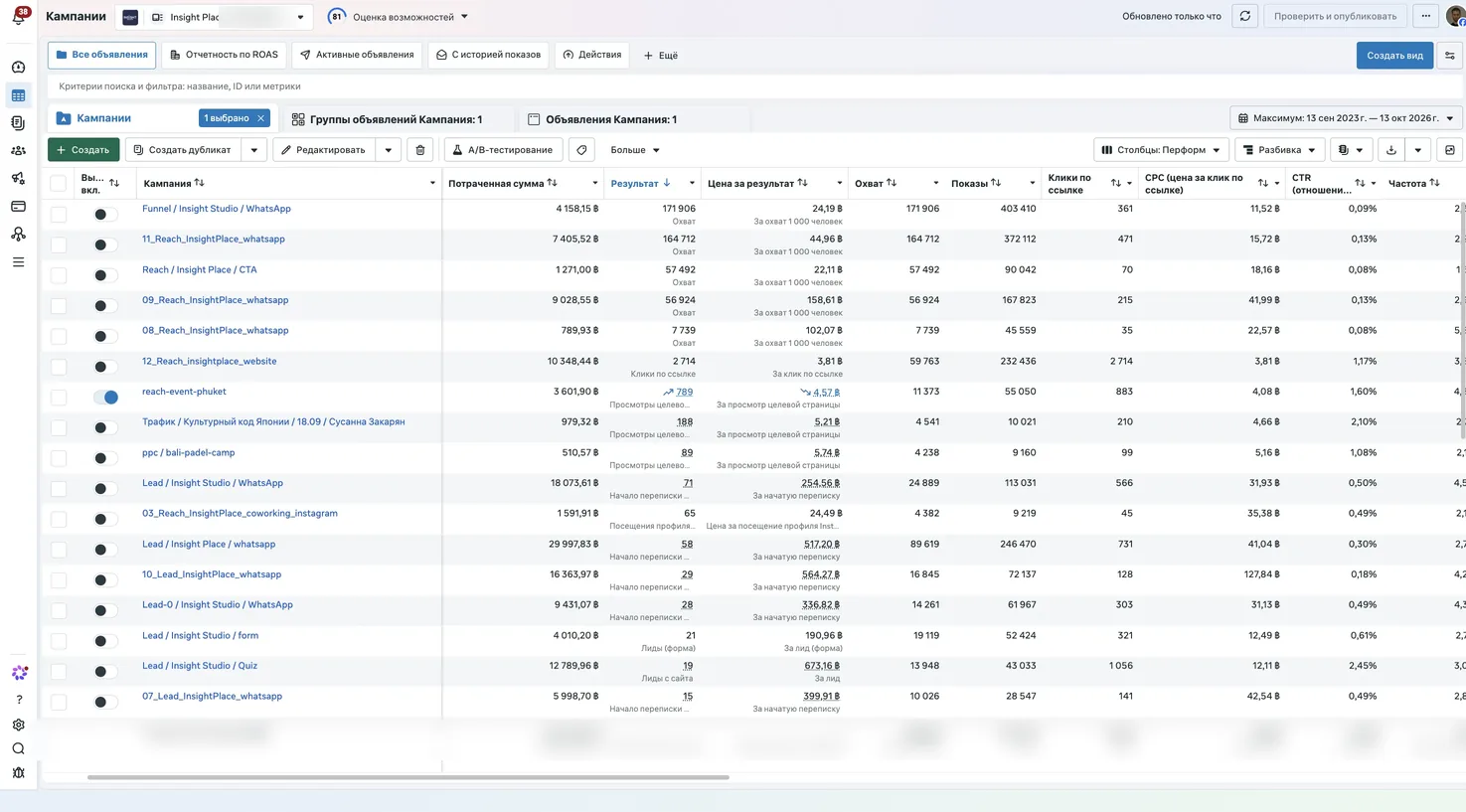This screenshot has width=1466, height=812.
Task: Click the refresh data icon
Action: [1244, 16]
